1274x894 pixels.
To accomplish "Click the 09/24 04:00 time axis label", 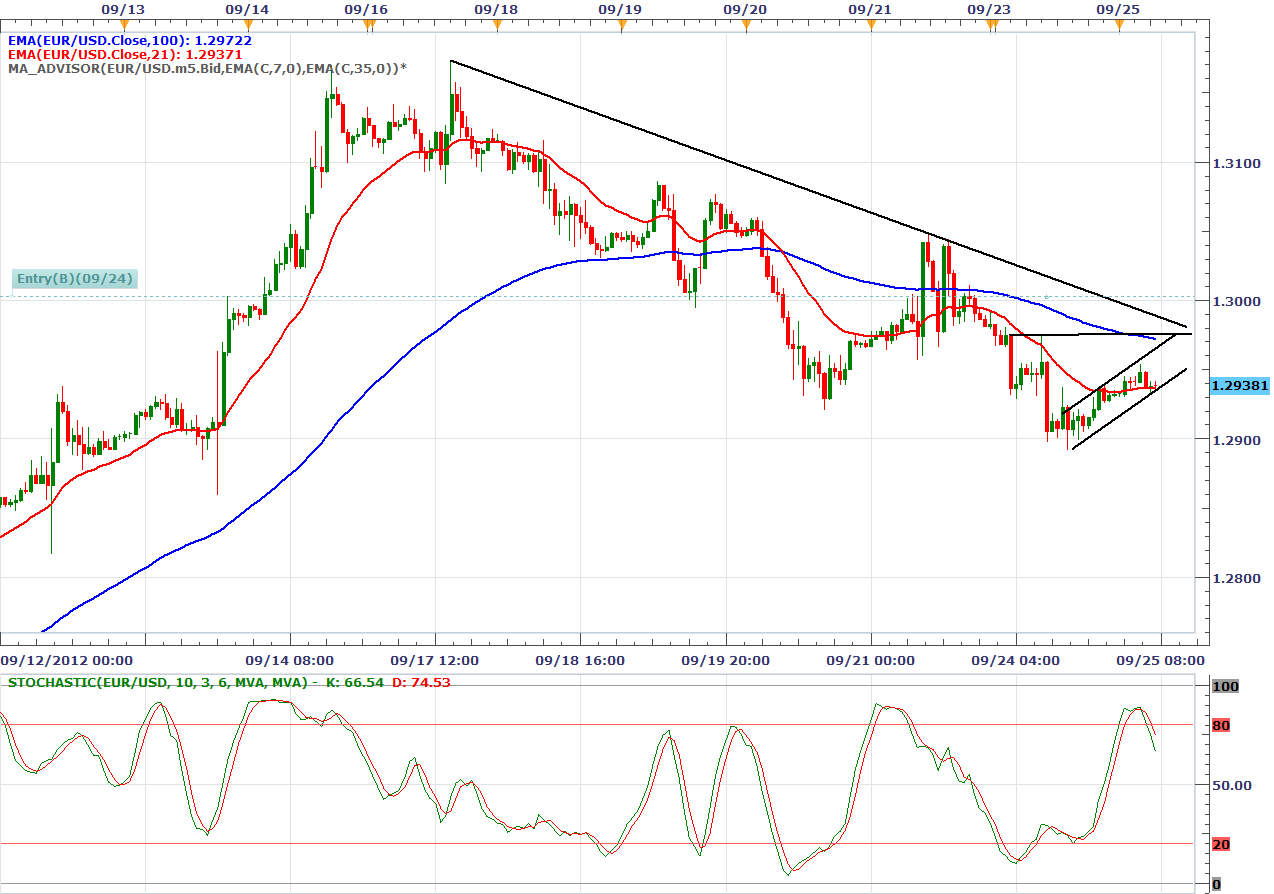I will click(1015, 661).
